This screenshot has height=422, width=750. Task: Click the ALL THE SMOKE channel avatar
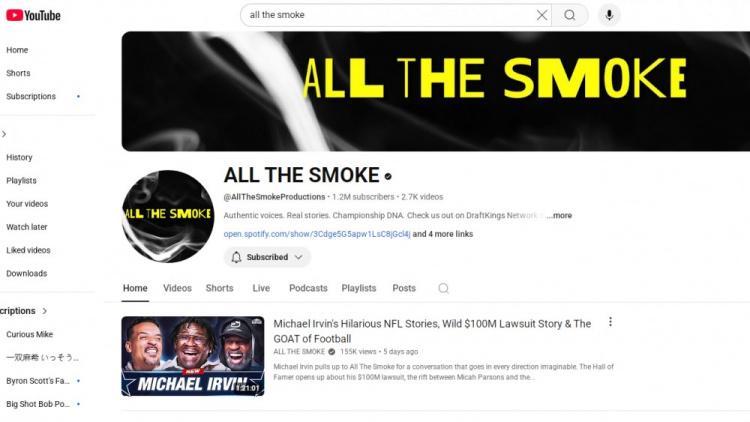(168, 216)
